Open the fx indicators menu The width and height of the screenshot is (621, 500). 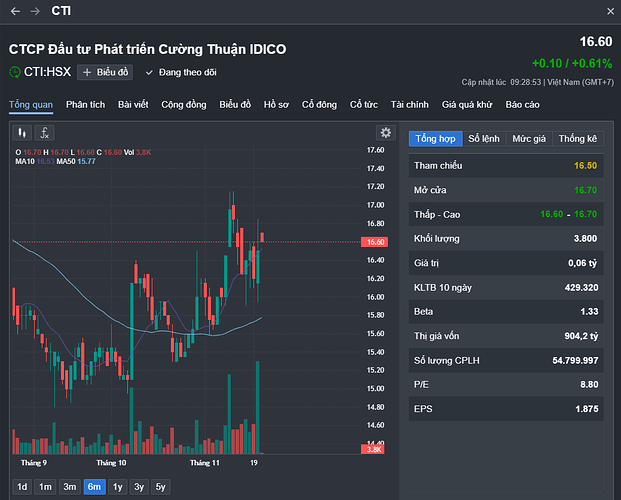point(44,133)
